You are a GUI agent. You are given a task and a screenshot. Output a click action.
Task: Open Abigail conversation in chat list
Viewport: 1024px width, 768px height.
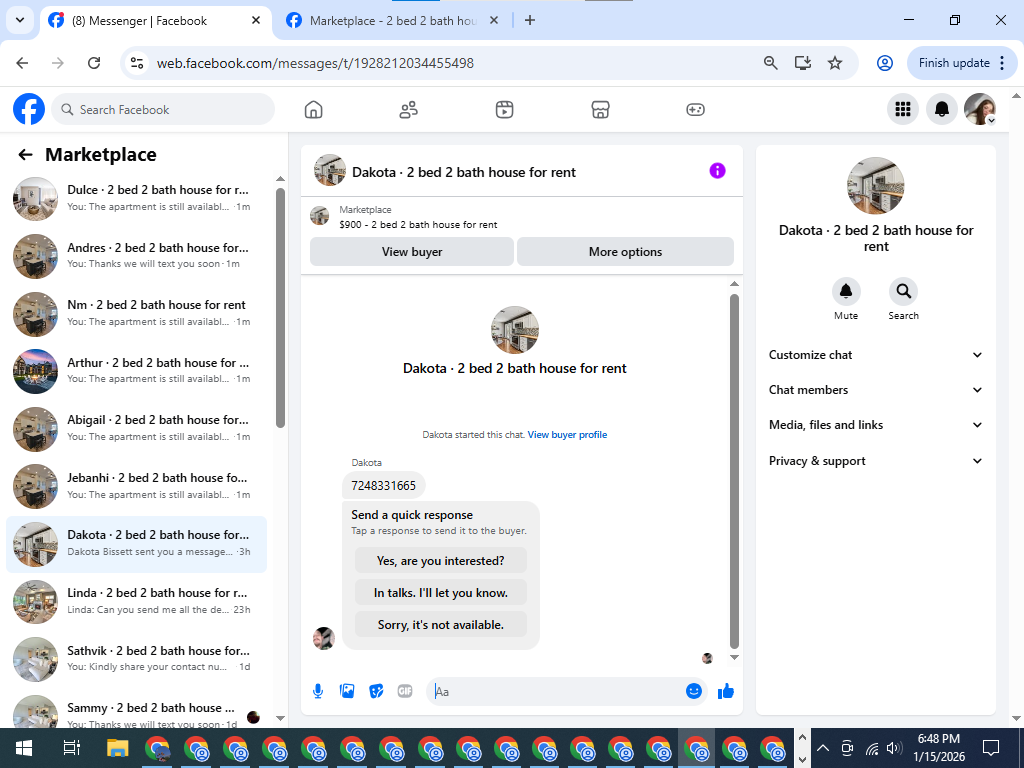[x=136, y=428]
